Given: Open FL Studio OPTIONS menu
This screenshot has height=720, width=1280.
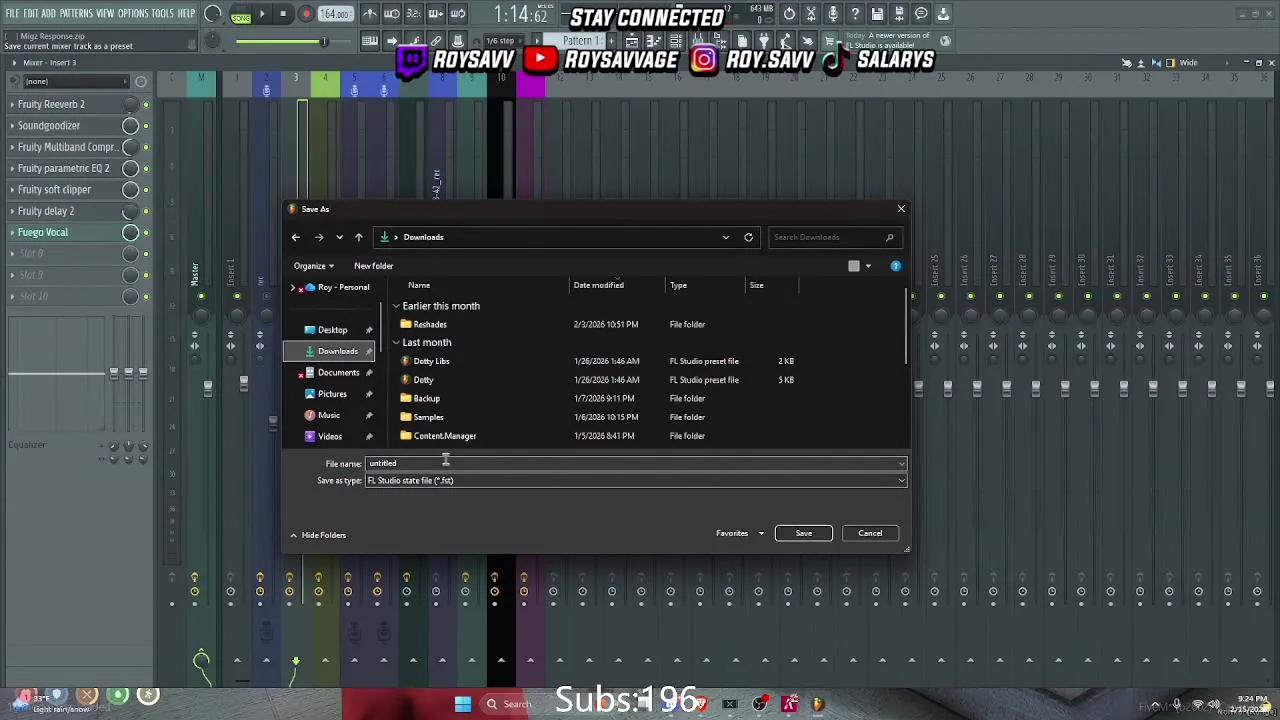Looking at the screenshot, I should (x=133, y=13).
